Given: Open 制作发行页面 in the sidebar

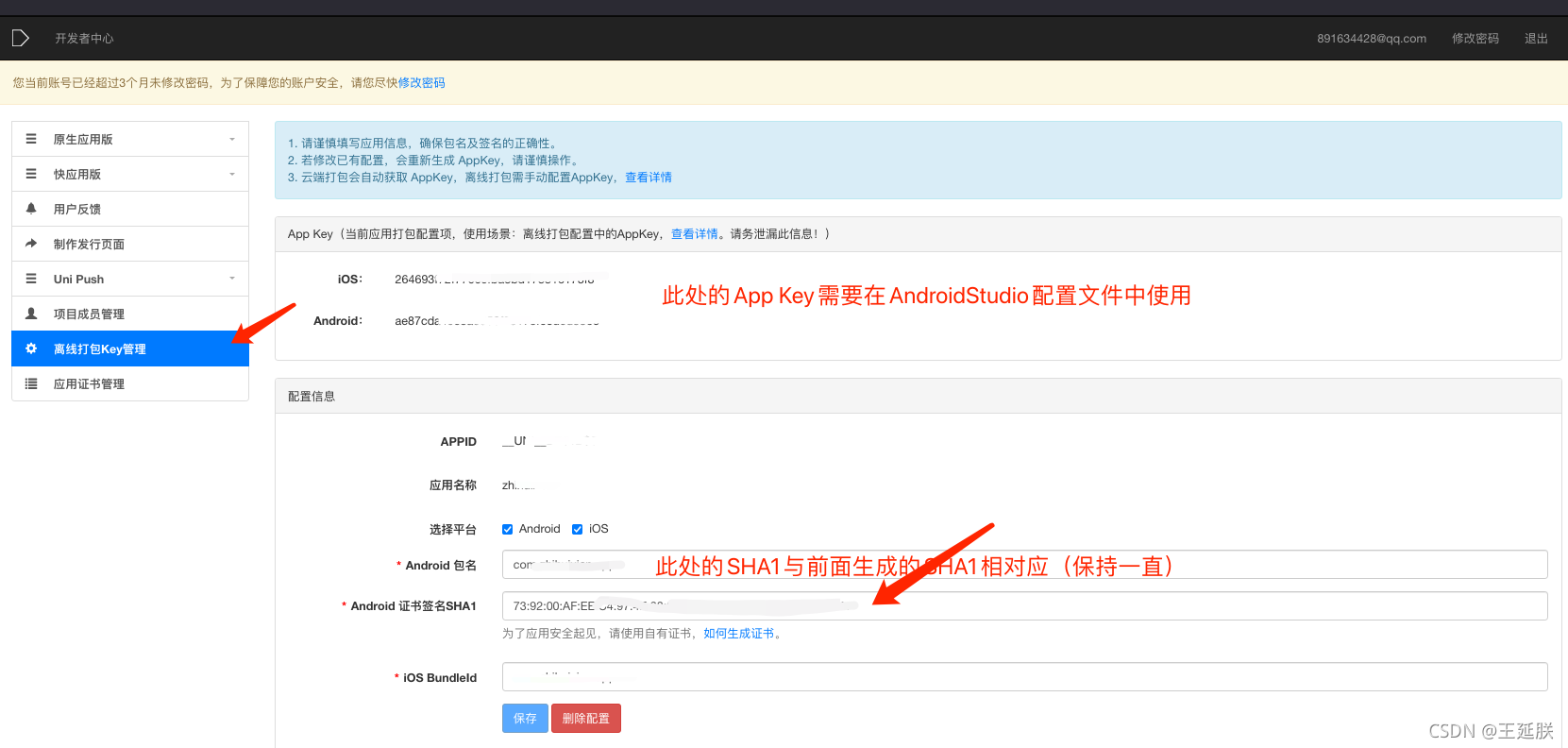Looking at the screenshot, I should 130,244.
